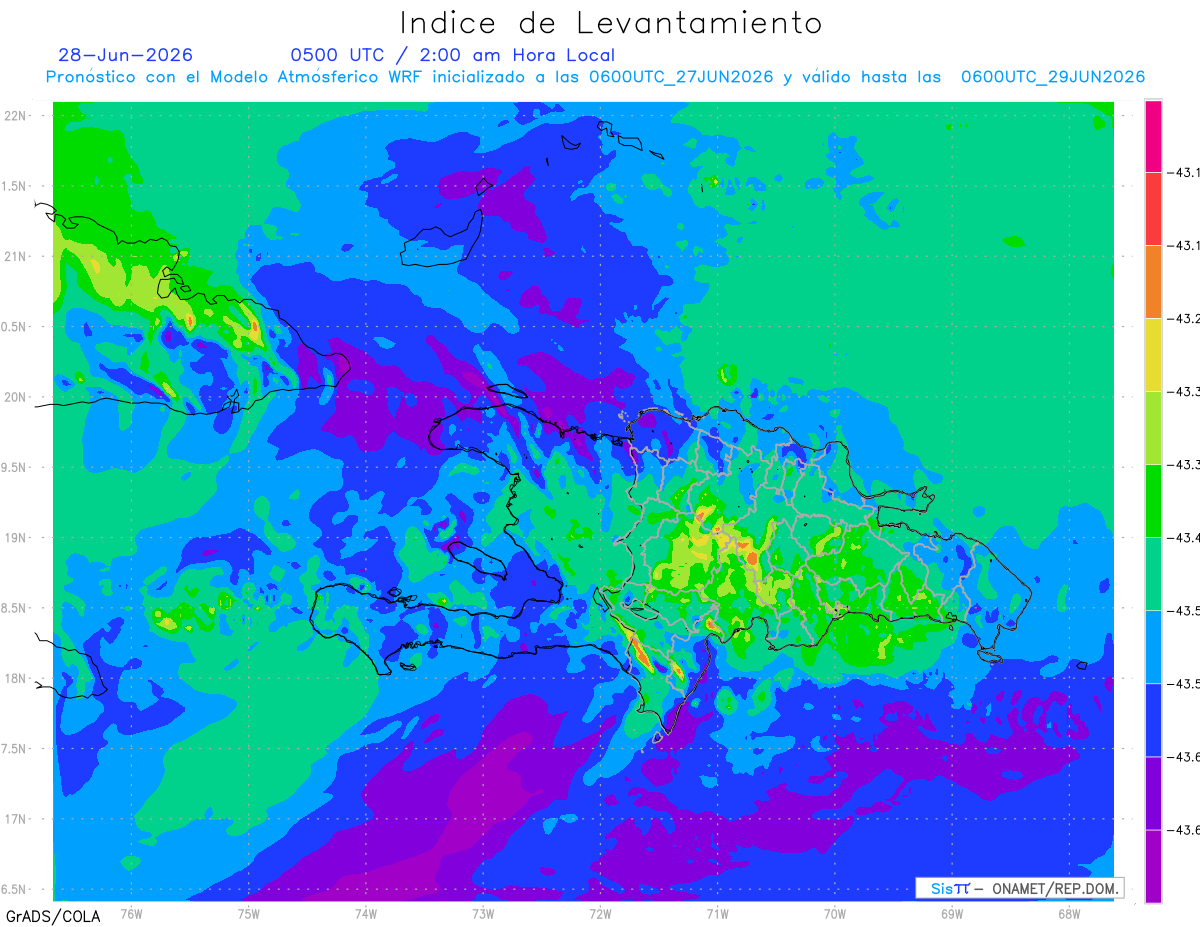The image size is (1200, 927).
Task: Click the -43.2 legend value
Action: click(x=1185, y=319)
